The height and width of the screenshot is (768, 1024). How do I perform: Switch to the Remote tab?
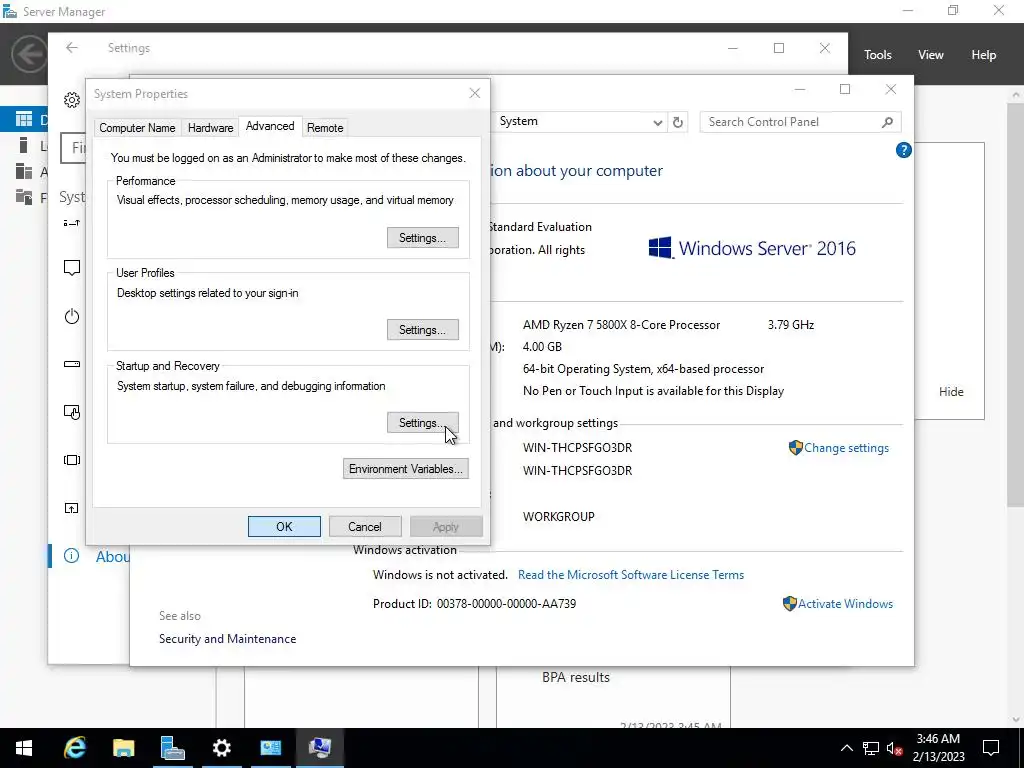[325, 128]
